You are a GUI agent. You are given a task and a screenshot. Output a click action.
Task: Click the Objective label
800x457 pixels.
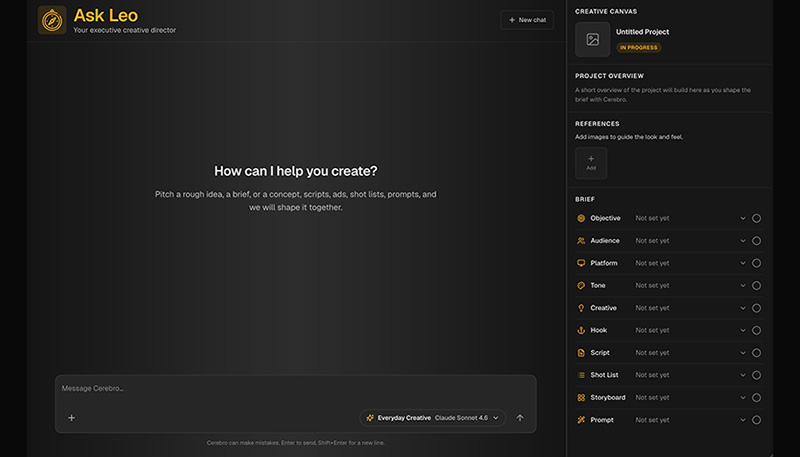[606, 218]
